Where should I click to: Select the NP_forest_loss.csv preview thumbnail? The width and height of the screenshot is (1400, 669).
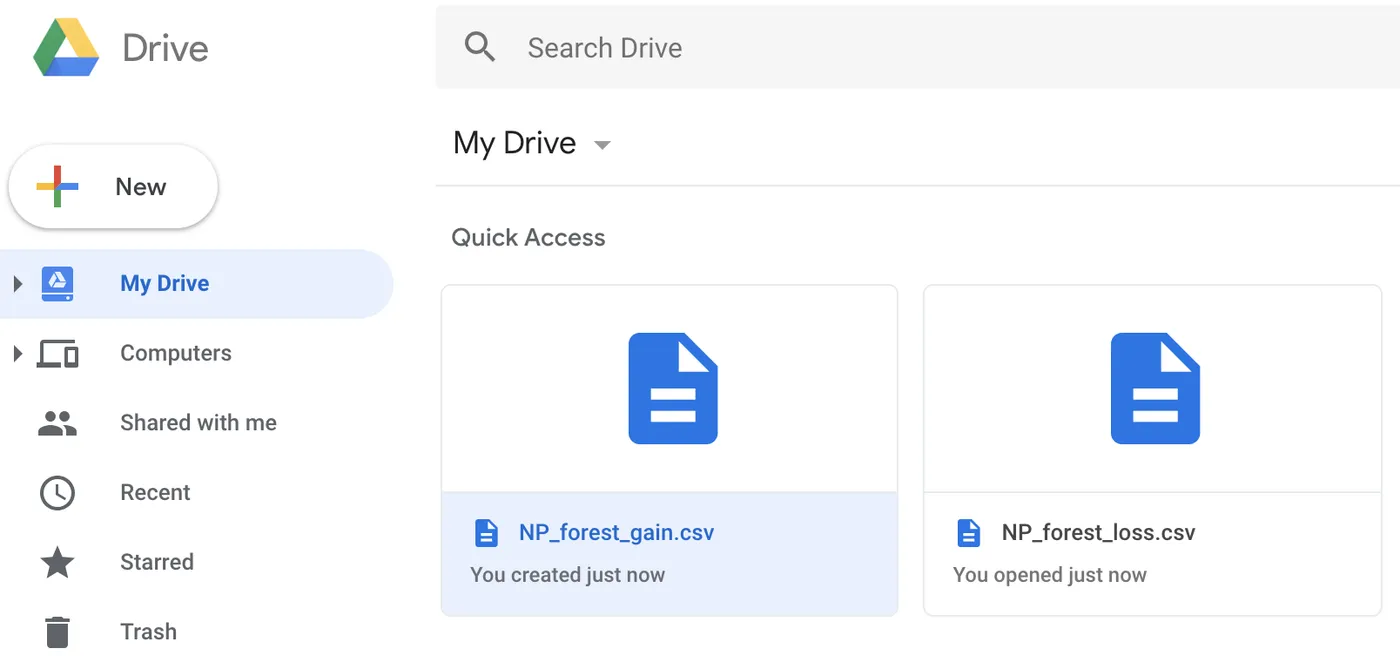[x=1153, y=389]
